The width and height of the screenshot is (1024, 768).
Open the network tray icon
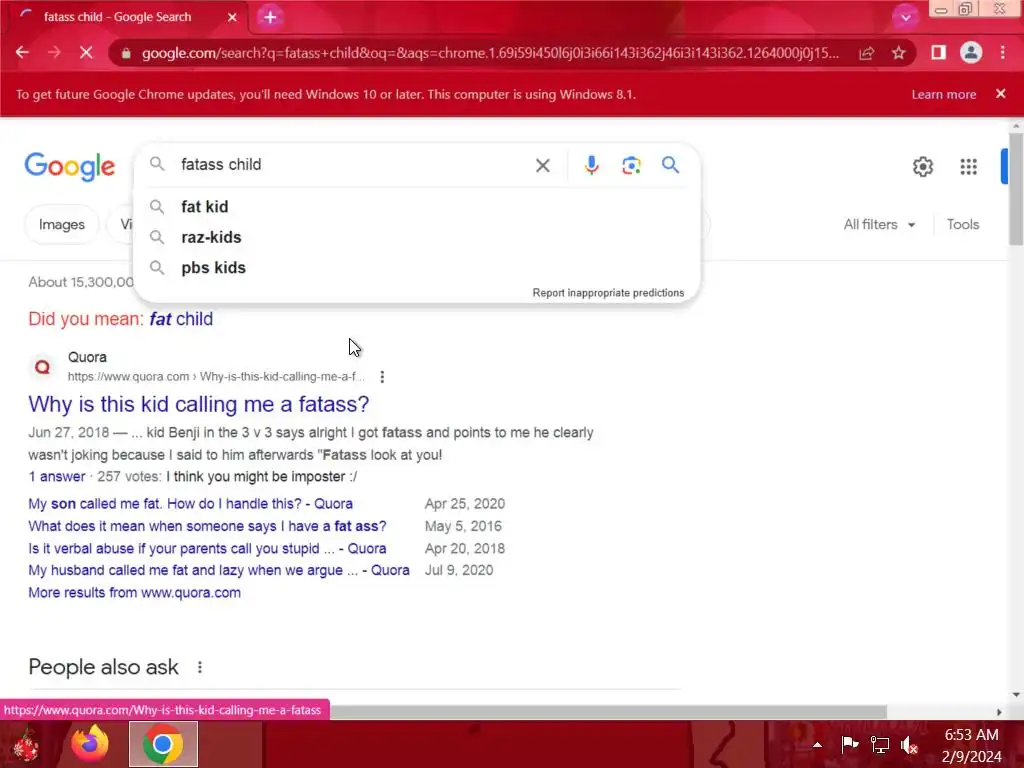(x=880, y=744)
